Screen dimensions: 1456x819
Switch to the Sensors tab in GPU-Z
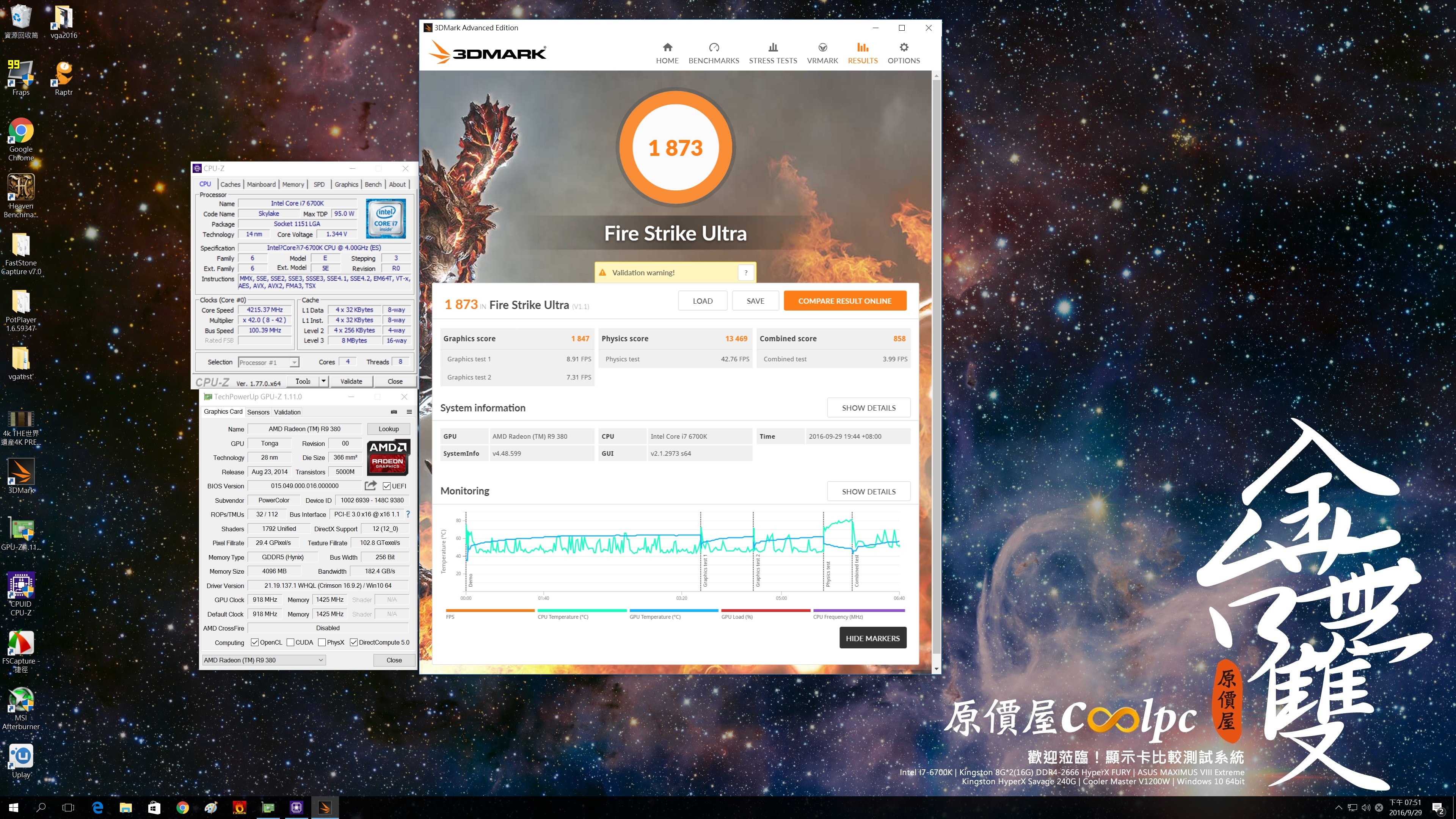[258, 412]
